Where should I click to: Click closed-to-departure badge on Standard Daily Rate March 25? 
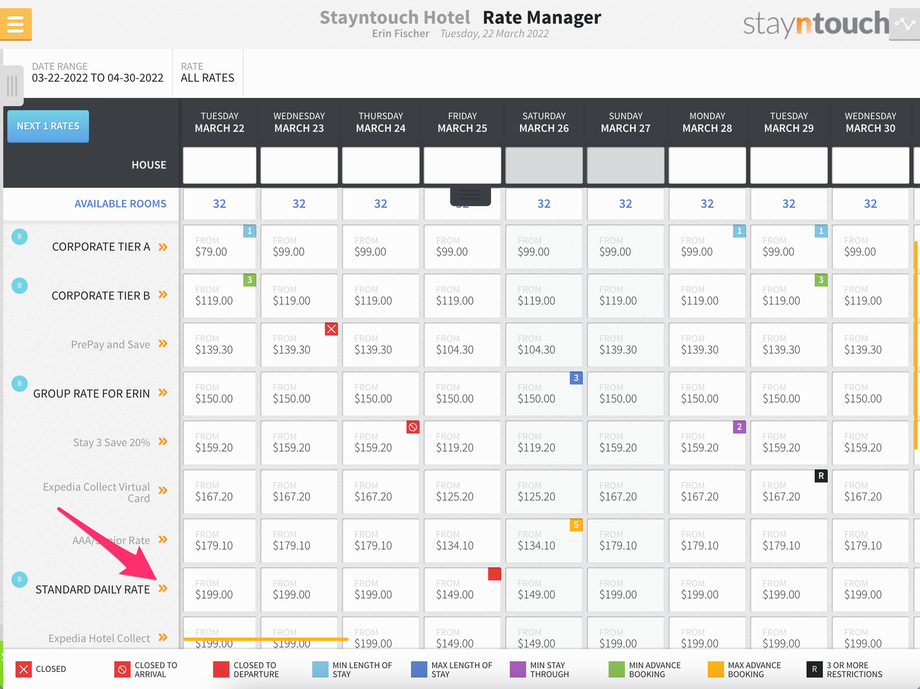tap(494, 574)
